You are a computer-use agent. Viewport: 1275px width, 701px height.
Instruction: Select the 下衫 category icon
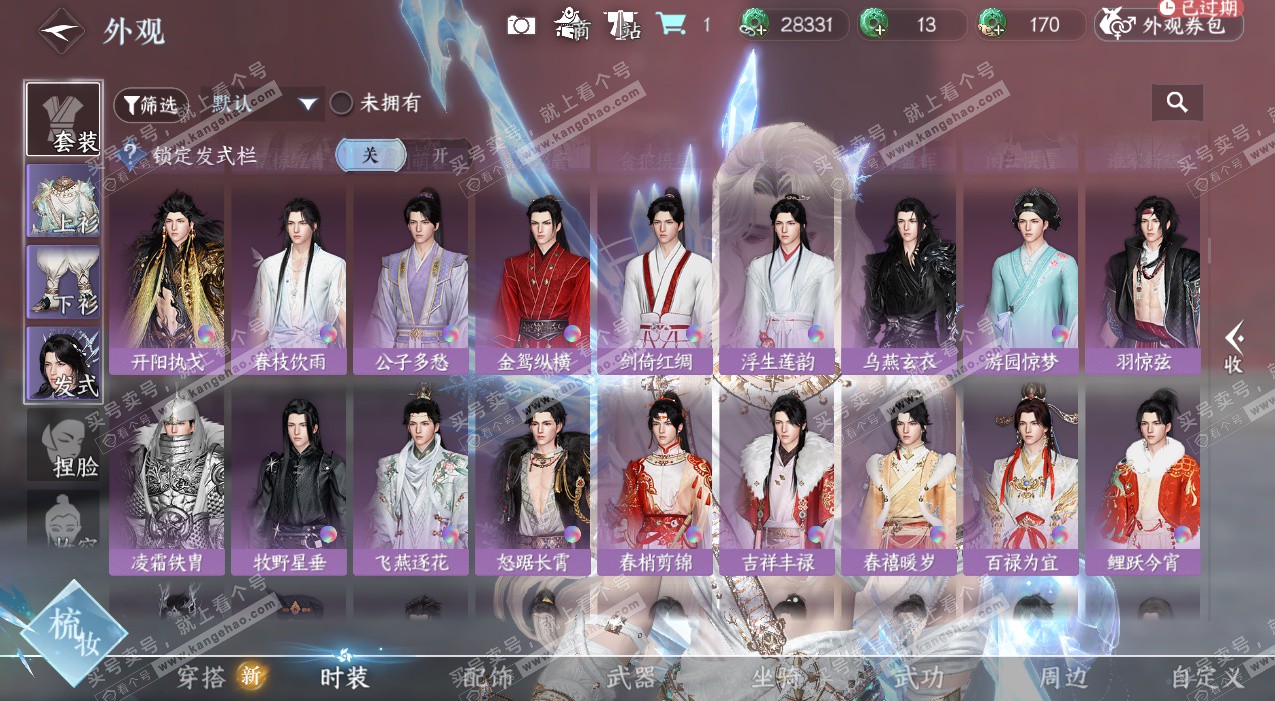coord(63,282)
